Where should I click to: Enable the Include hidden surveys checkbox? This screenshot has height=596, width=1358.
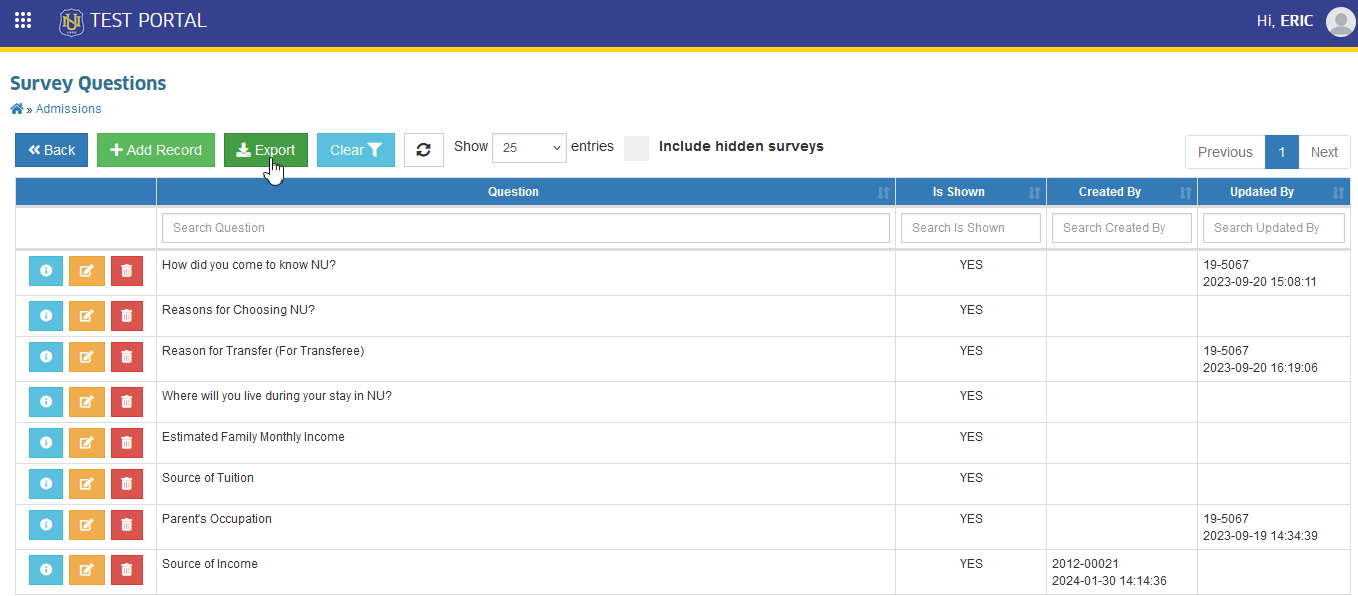pyautogui.click(x=636, y=148)
